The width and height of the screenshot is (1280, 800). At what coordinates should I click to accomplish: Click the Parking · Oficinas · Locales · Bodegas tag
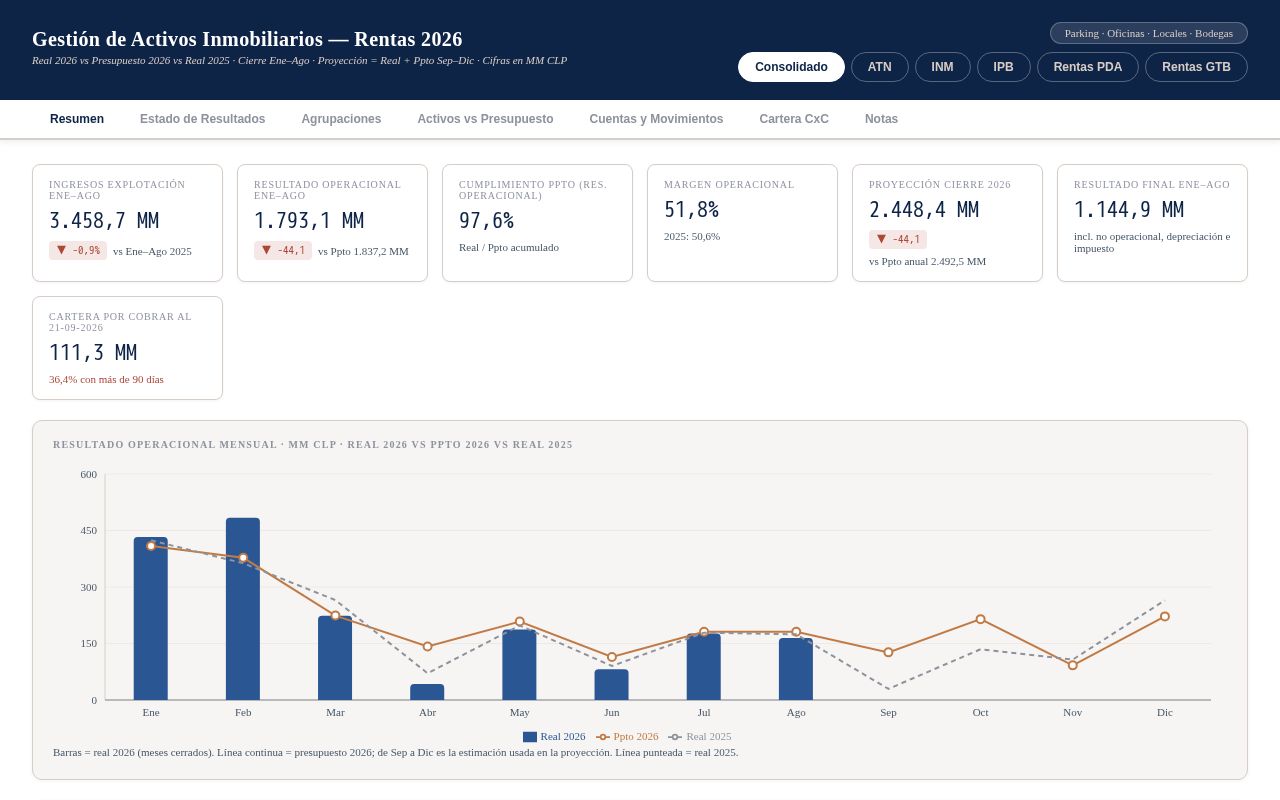(x=1149, y=33)
